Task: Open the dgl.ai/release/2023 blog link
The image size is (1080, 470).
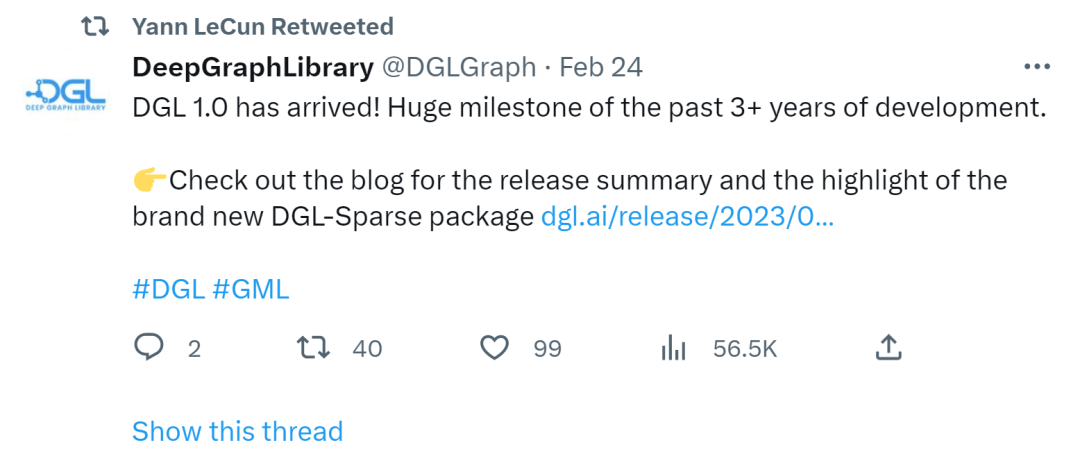Action: 686,217
